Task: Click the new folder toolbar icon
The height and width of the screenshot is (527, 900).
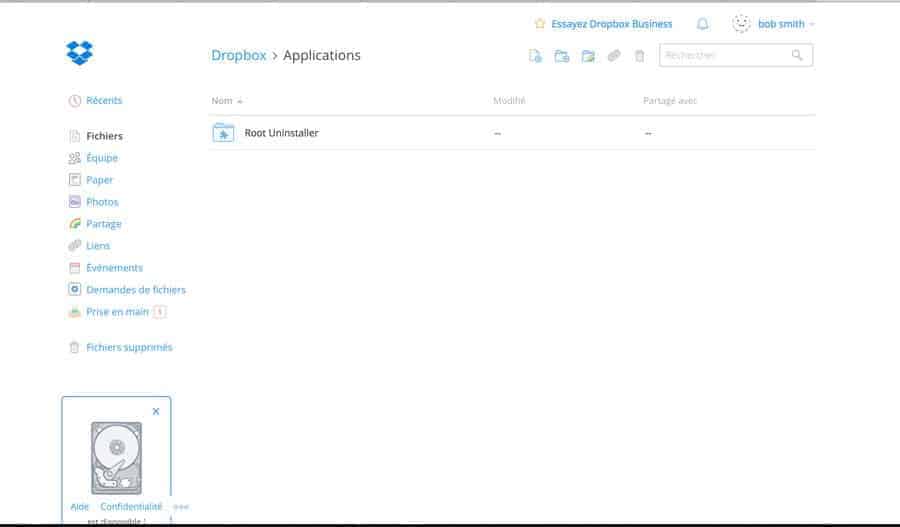Action: coord(562,56)
